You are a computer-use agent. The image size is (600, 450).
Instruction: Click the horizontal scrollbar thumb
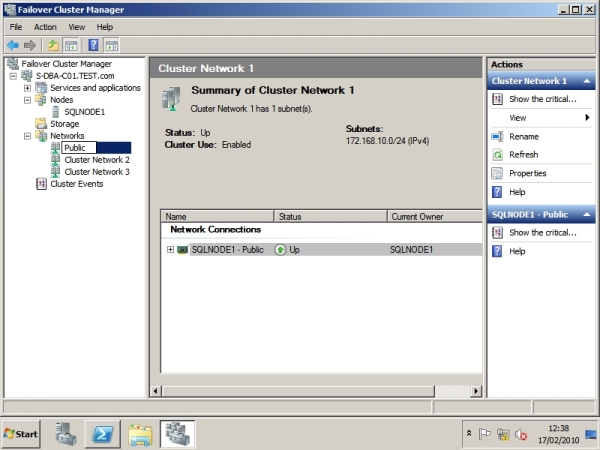(x=298, y=391)
